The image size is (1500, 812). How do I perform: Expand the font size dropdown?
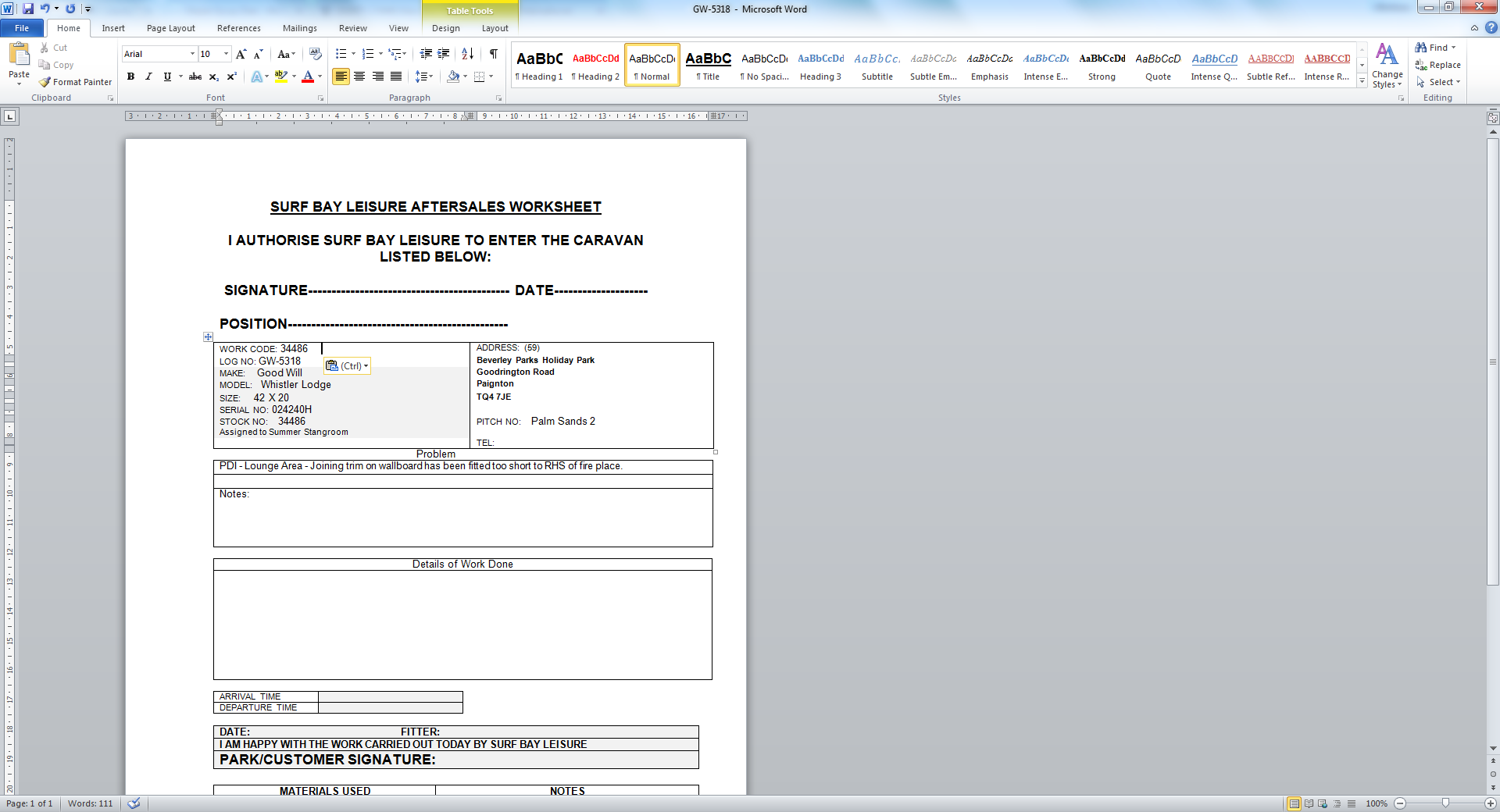[x=227, y=54]
